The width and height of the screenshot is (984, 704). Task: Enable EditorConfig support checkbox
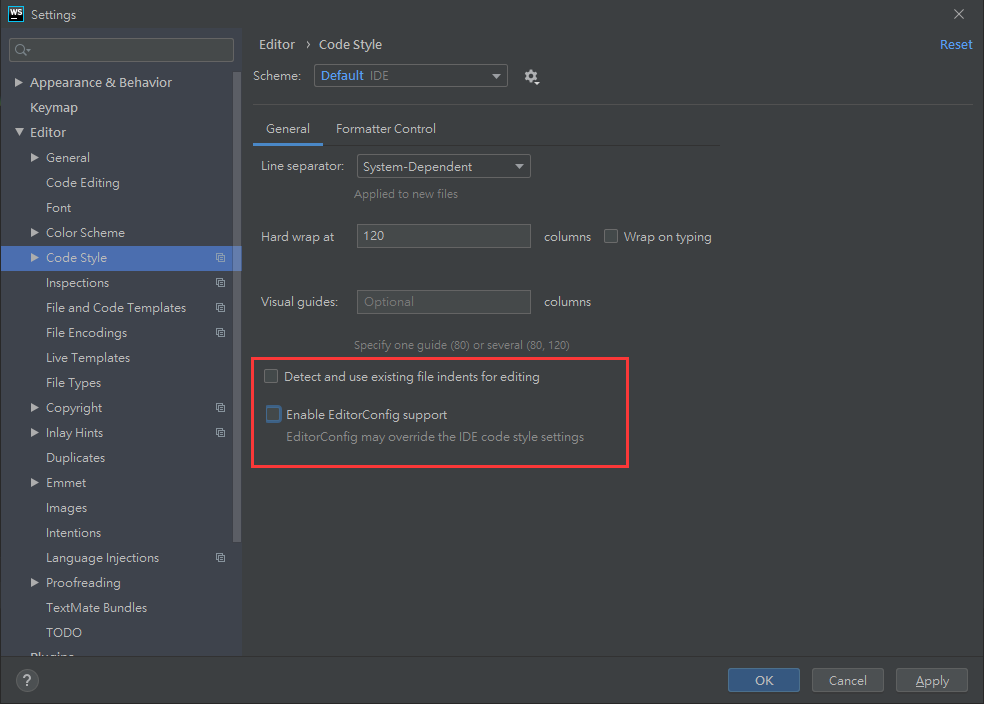273,414
